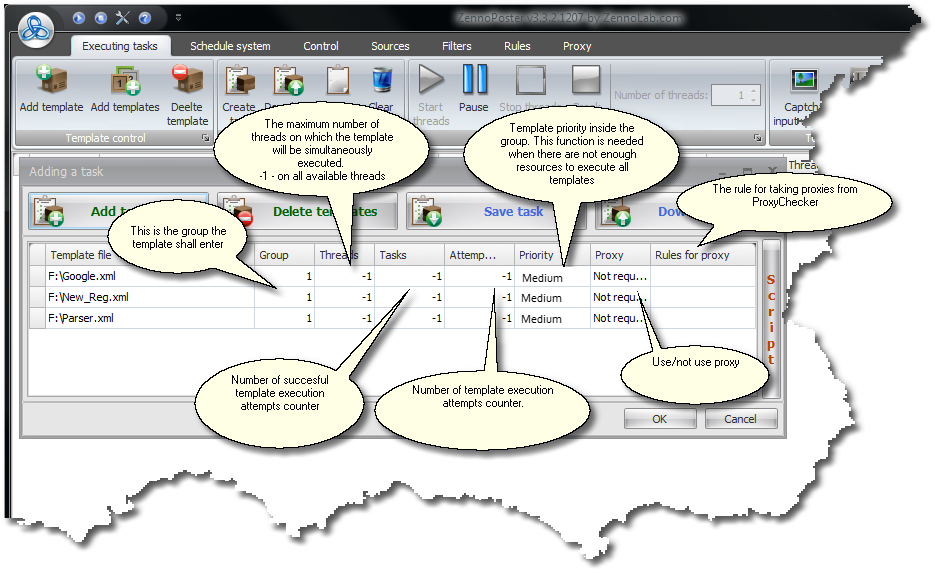Viewport: 935px width, 573px height.
Task: Open the Schedule system tab
Action: 230,46
